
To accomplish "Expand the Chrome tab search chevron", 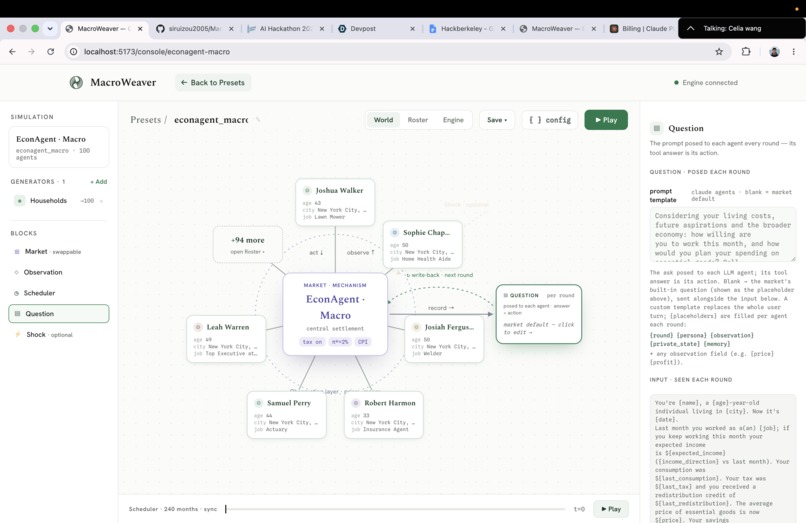I will (x=50, y=29).
